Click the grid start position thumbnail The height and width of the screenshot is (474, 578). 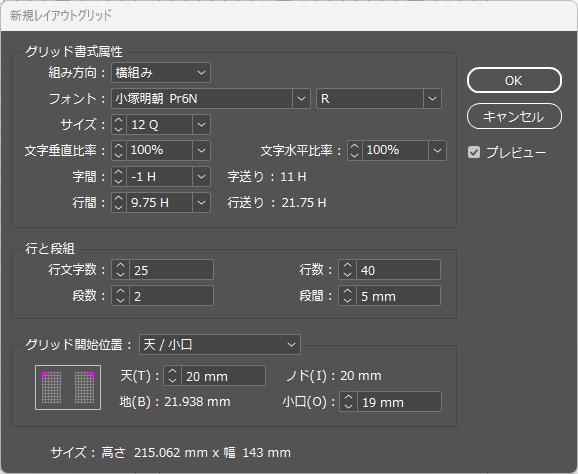point(68,387)
